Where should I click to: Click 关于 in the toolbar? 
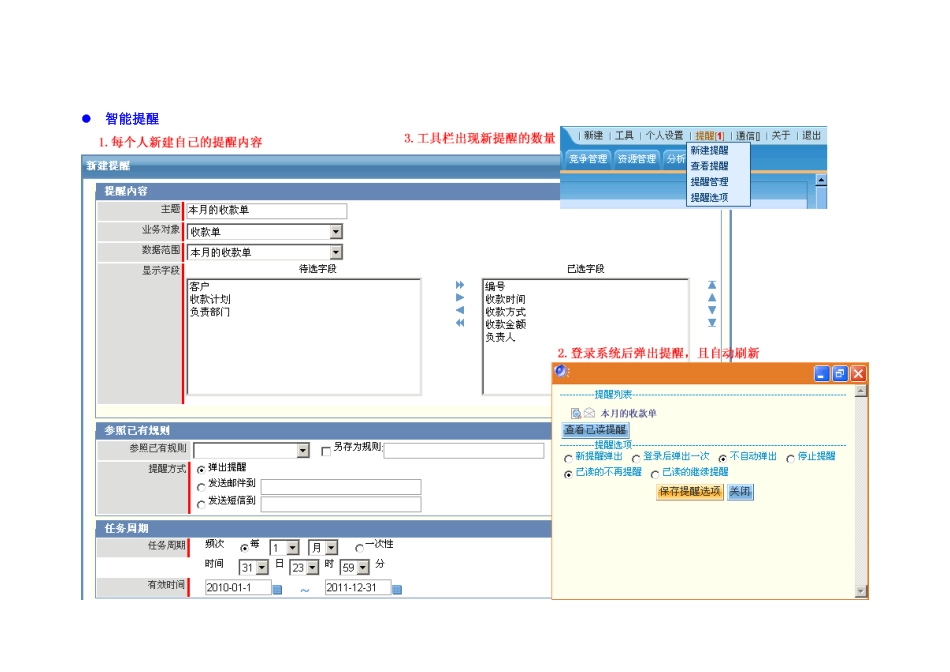pos(780,135)
